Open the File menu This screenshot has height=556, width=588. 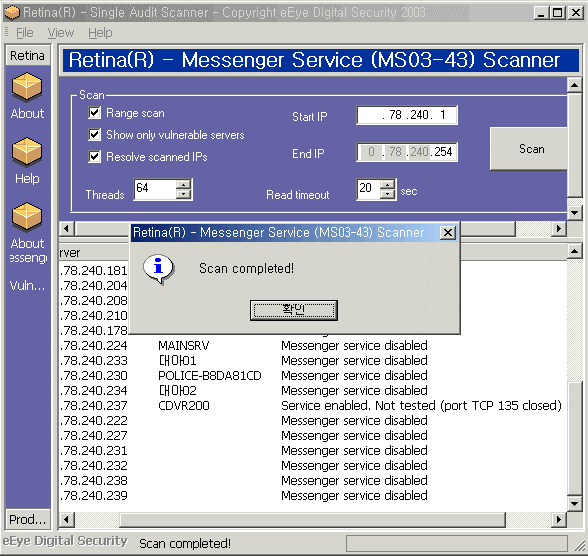pos(24,33)
